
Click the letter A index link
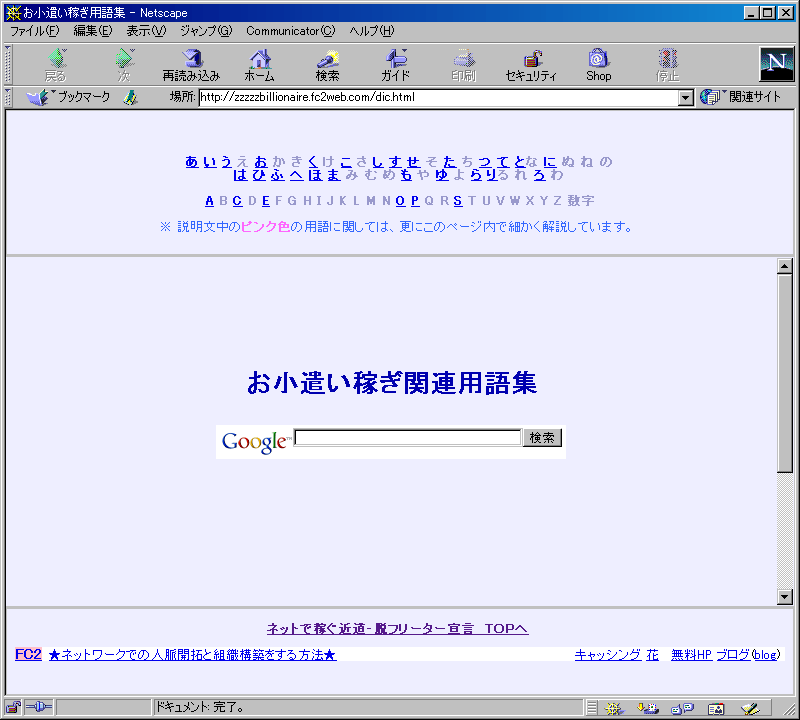209,201
